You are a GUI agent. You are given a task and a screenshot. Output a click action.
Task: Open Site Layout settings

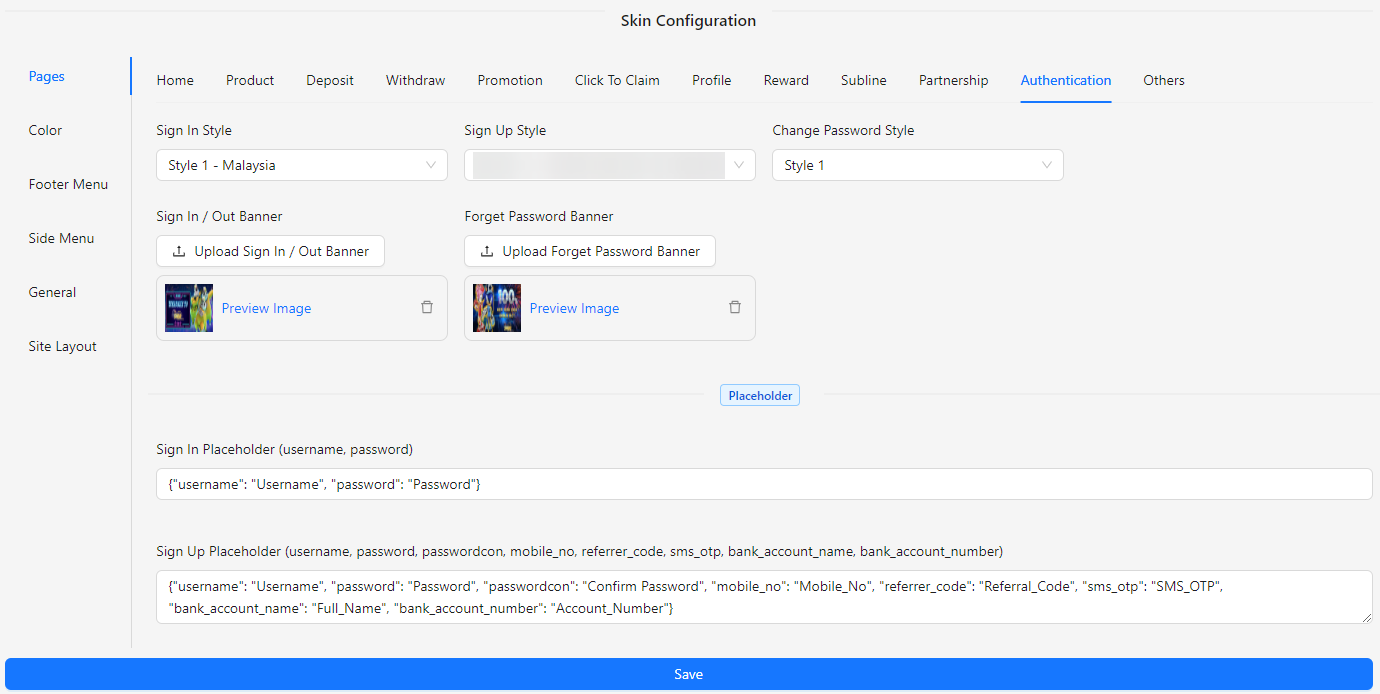pos(62,346)
